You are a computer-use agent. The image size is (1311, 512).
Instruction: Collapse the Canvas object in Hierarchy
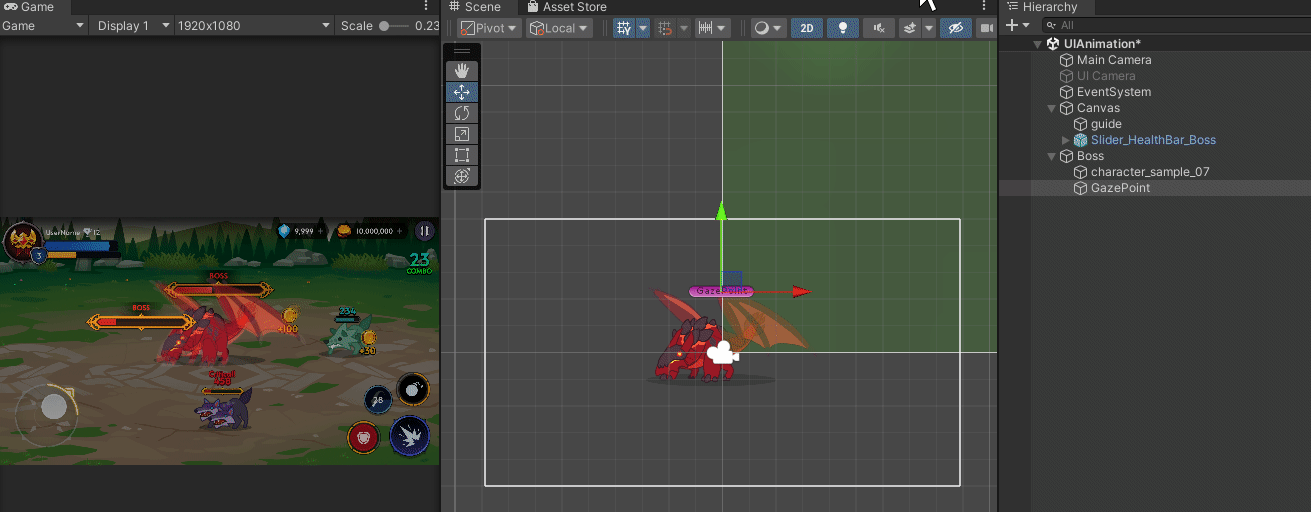pos(1052,108)
